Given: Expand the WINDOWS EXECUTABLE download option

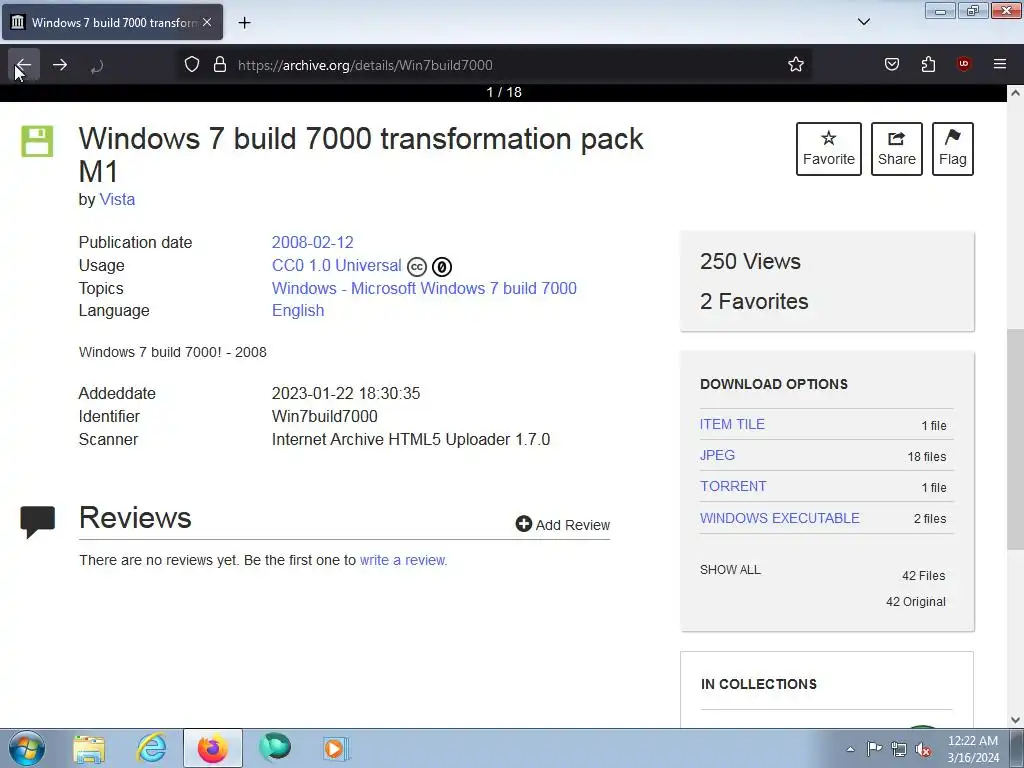Looking at the screenshot, I should coord(780,518).
